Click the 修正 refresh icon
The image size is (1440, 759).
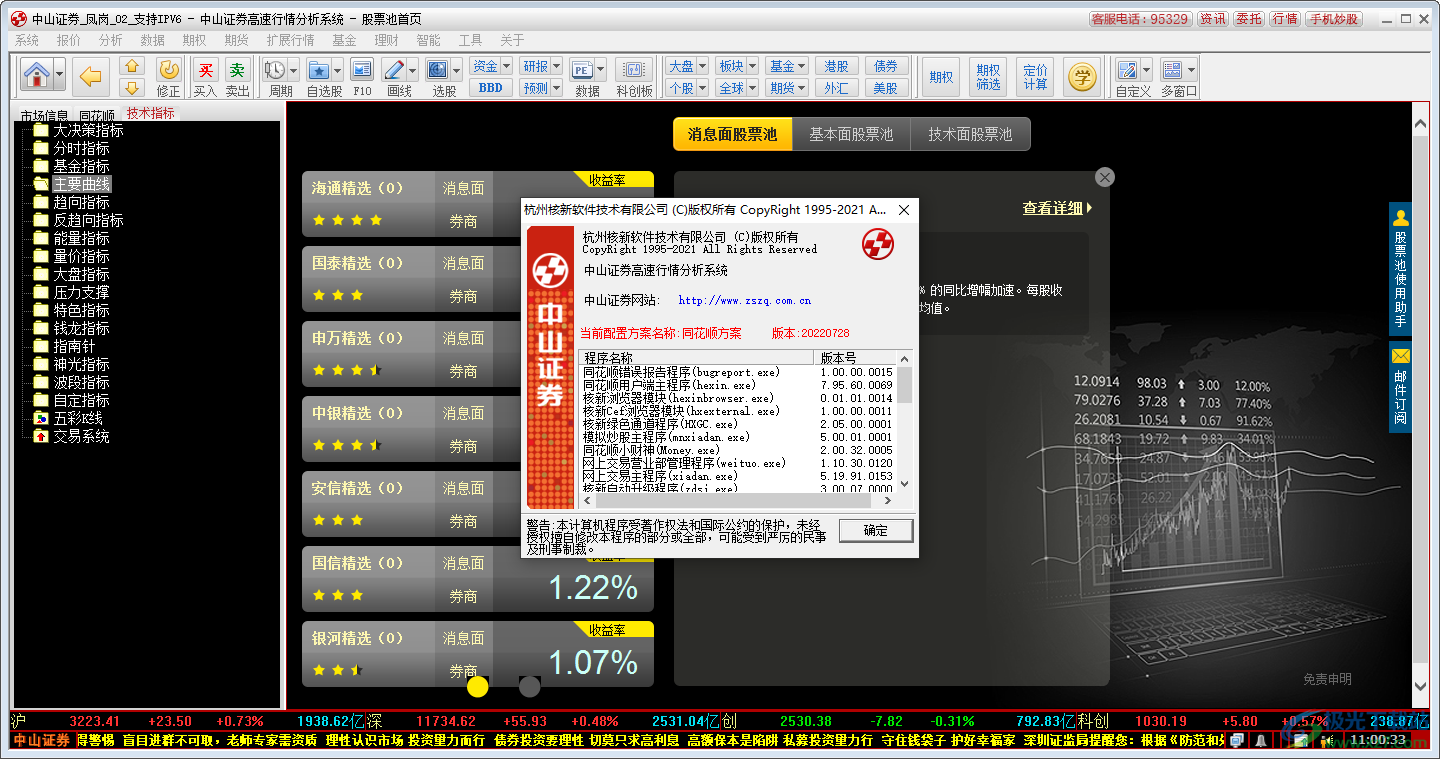(x=169, y=70)
